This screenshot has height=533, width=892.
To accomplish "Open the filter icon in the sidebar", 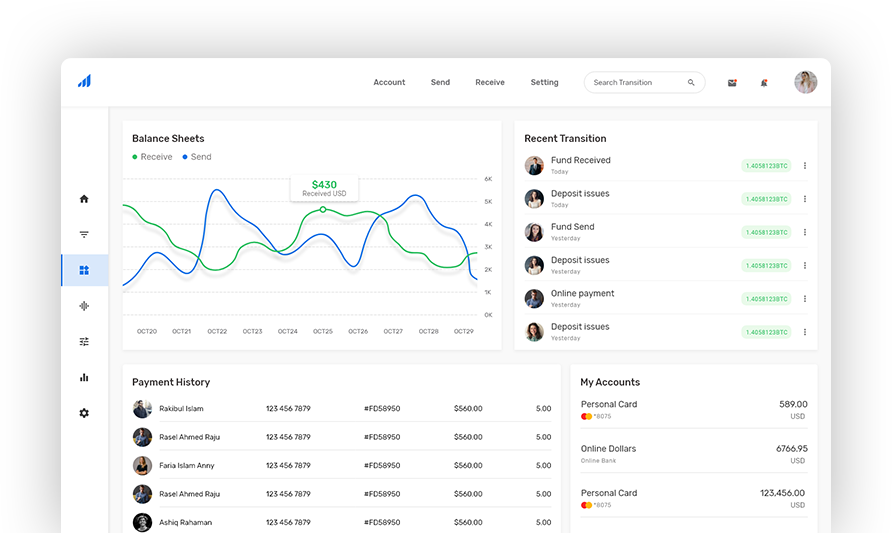I will click(84, 235).
